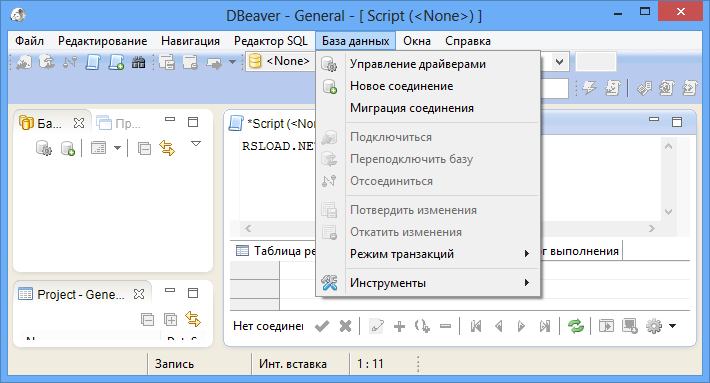Create a new SQL script with the plus icon
The height and width of the screenshot is (383, 710).
tap(116, 62)
